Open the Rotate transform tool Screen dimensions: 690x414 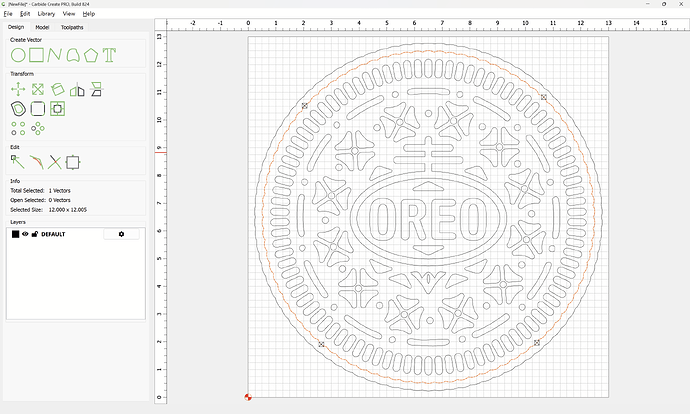[57, 90]
